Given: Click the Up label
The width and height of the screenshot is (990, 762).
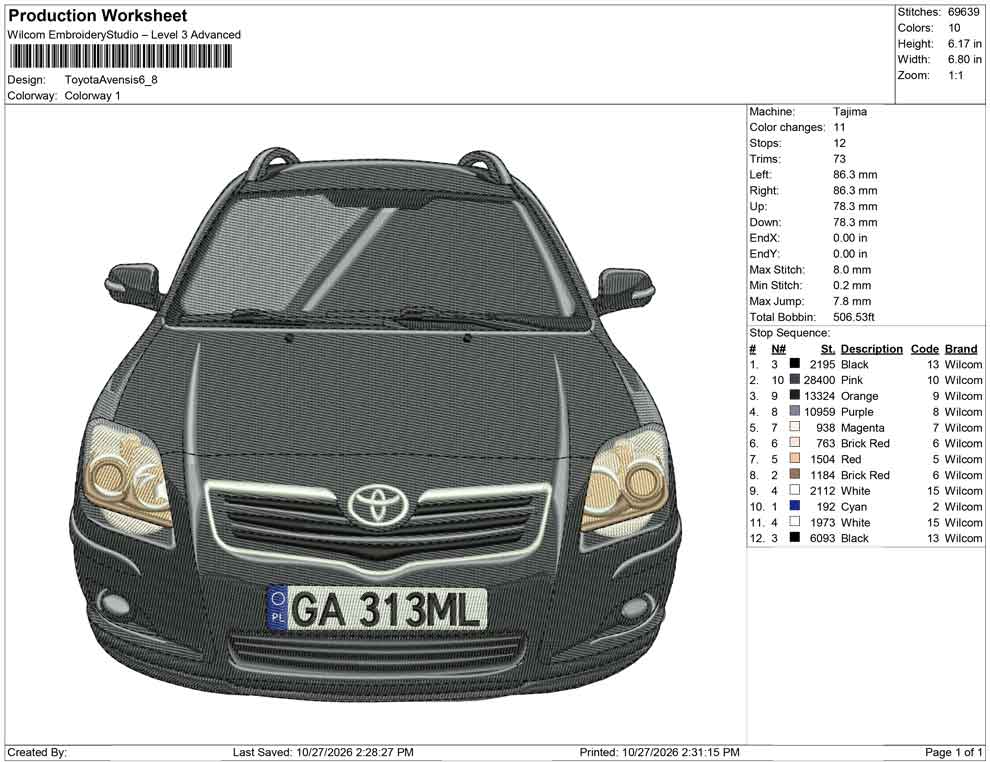Looking at the screenshot, I should point(758,206).
